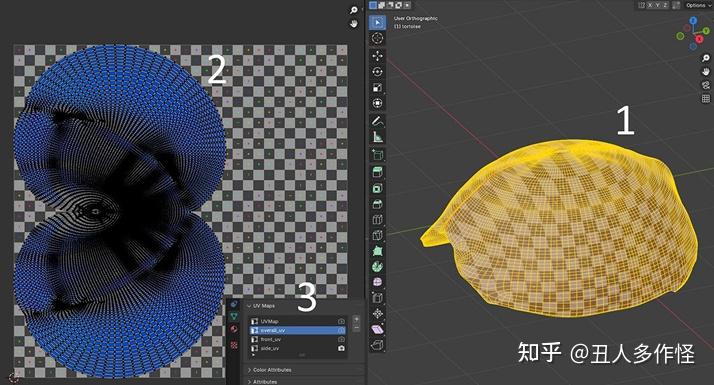Click the 3D viewport zoom magnifier icon
This screenshot has height=385, width=714.
[x=705, y=58]
